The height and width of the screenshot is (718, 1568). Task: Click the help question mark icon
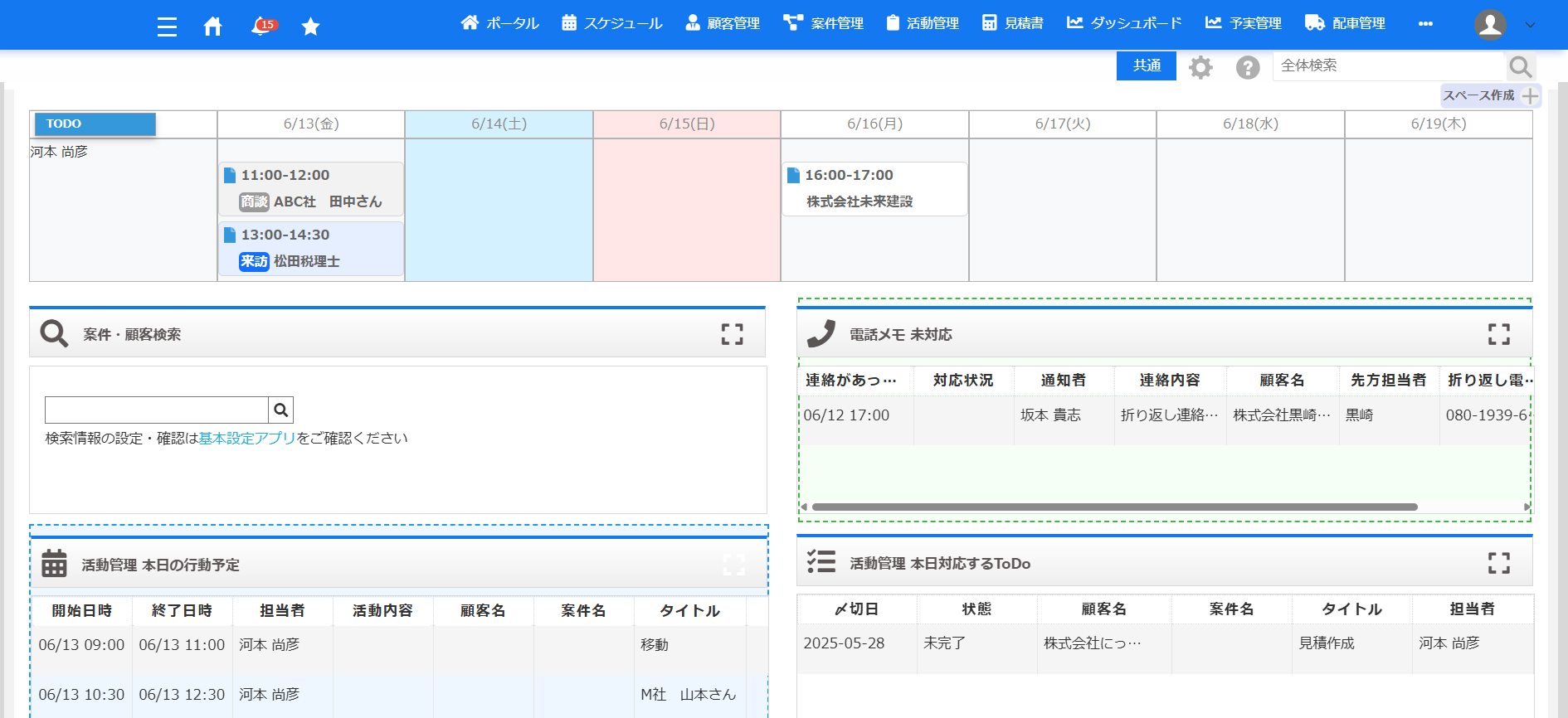tap(1247, 67)
